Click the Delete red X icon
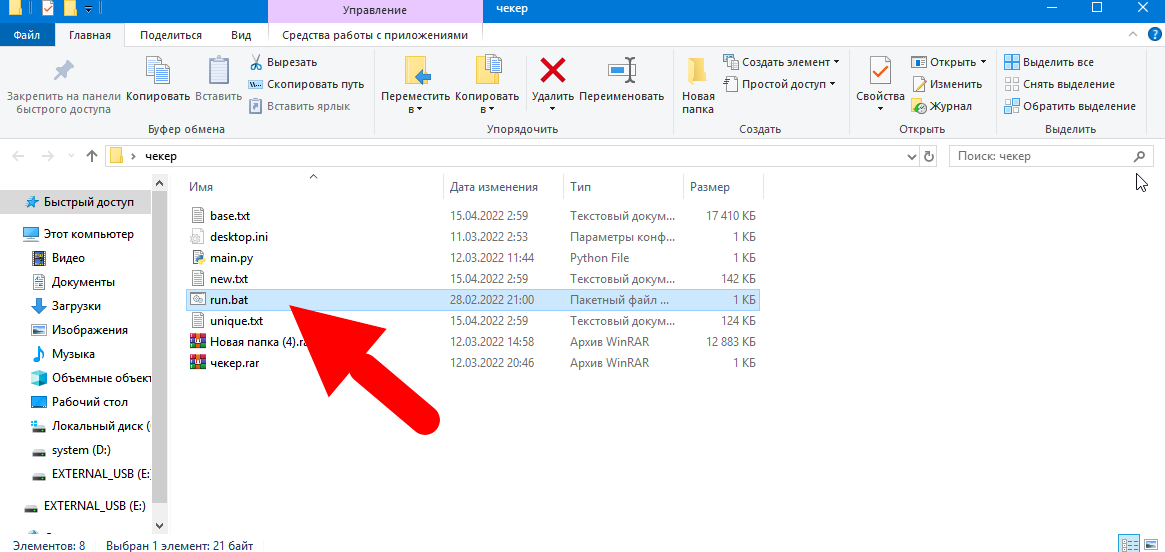Image resolution: width=1165 pixels, height=552 pixels. coord(552,72)
